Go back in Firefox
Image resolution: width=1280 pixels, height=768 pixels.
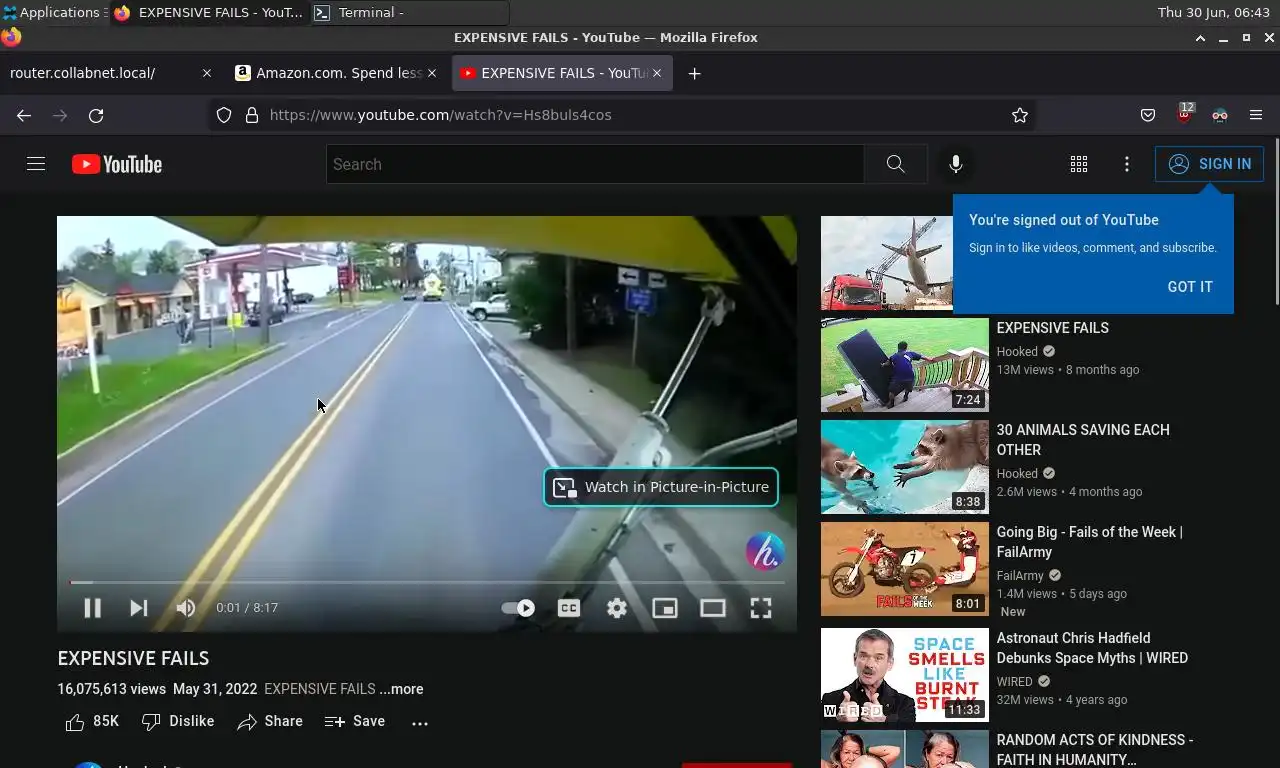click(x=24, y=115)
